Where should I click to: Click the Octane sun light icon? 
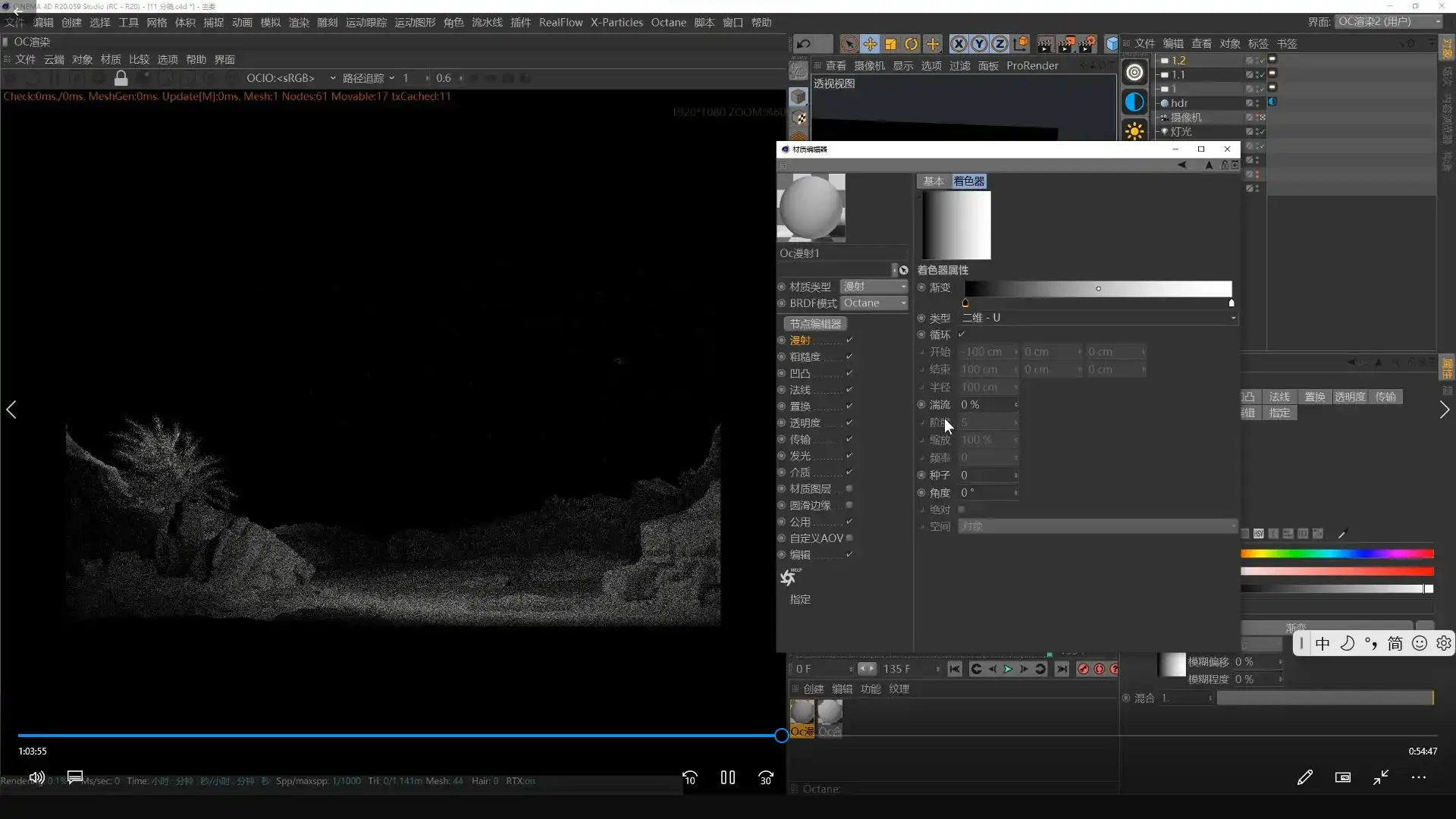[x=1134, y=131]
